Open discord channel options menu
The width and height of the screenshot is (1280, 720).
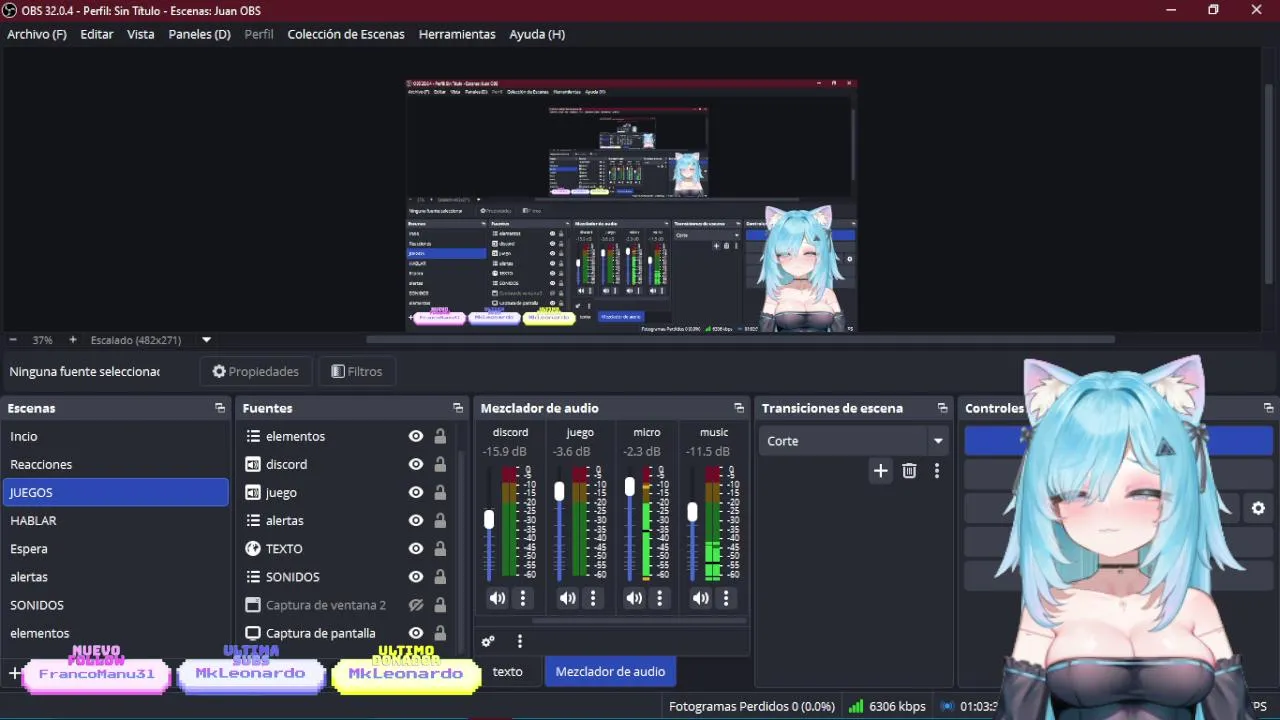click(522, 598)
